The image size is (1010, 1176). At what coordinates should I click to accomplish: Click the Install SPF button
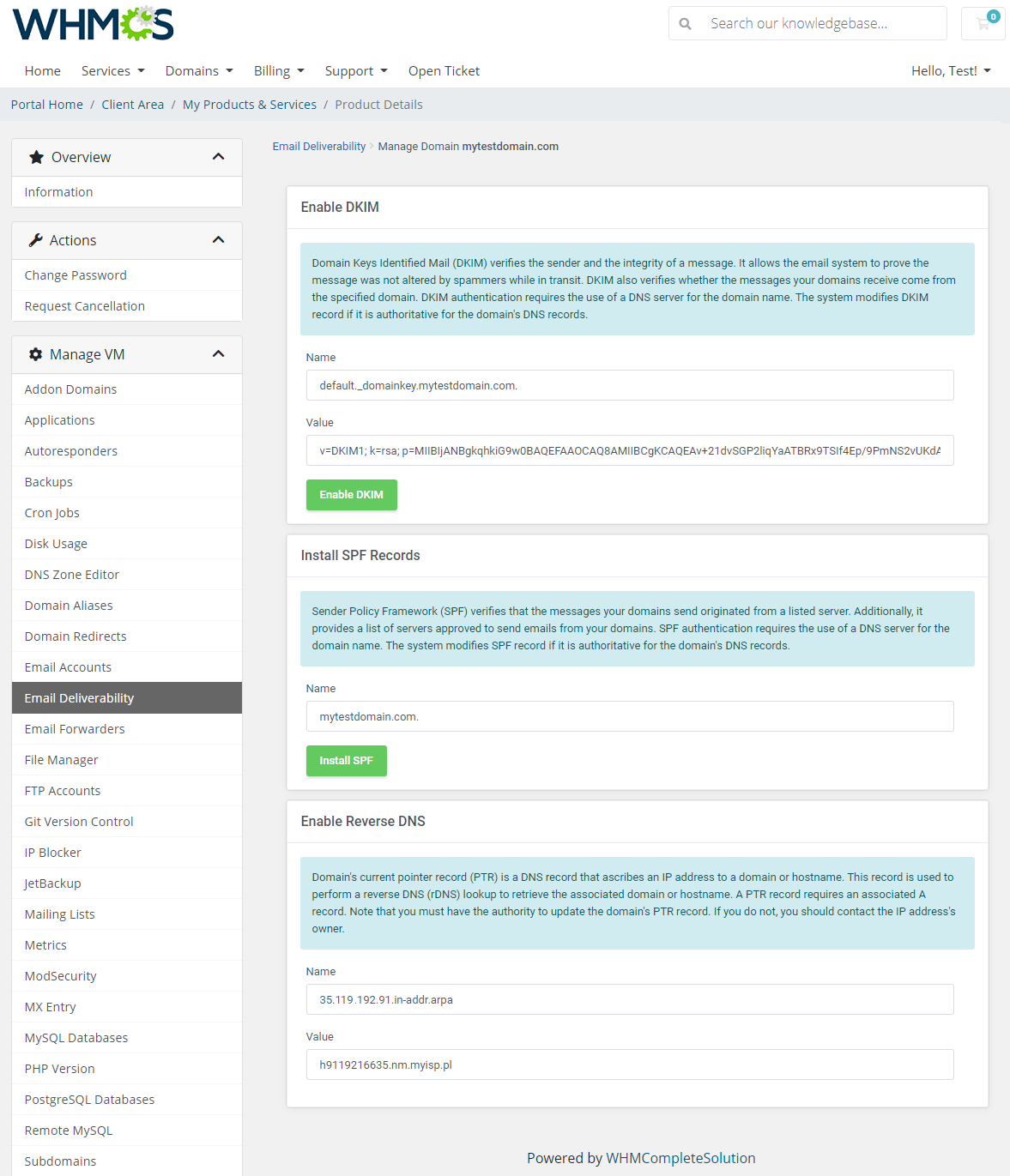[x=346, y=761]
